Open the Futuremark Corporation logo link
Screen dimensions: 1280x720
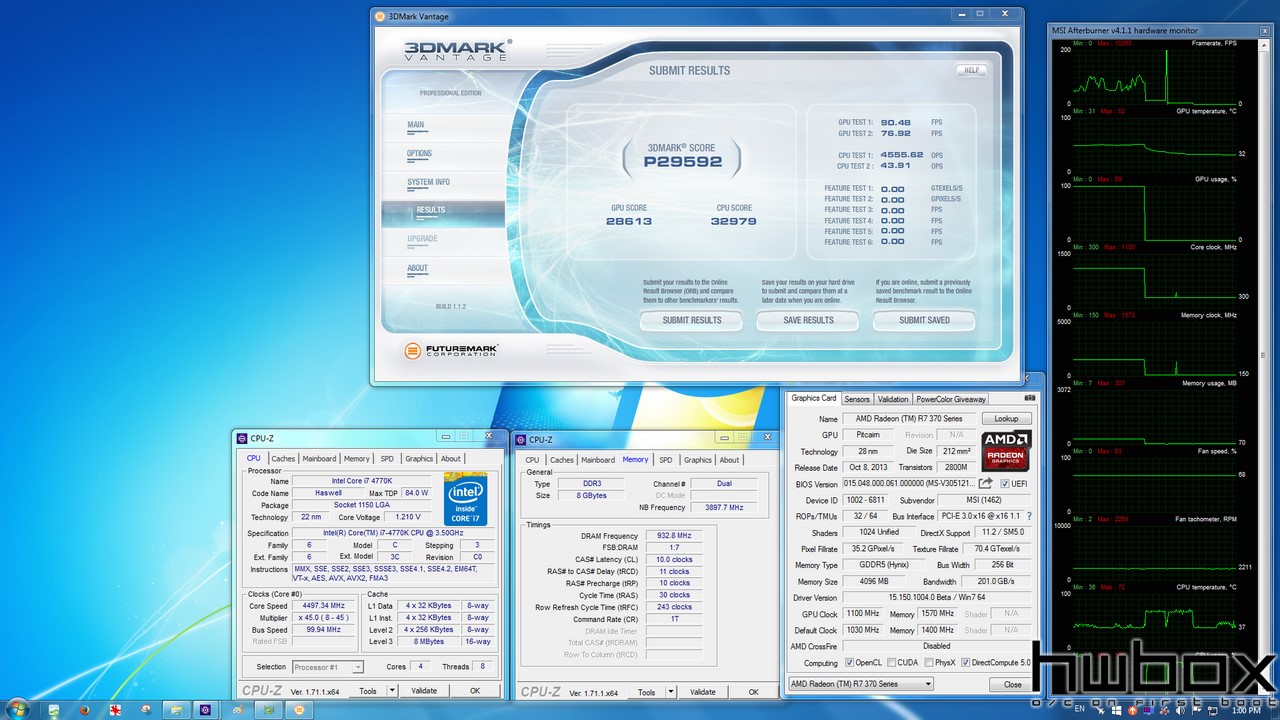coord(451,351)
